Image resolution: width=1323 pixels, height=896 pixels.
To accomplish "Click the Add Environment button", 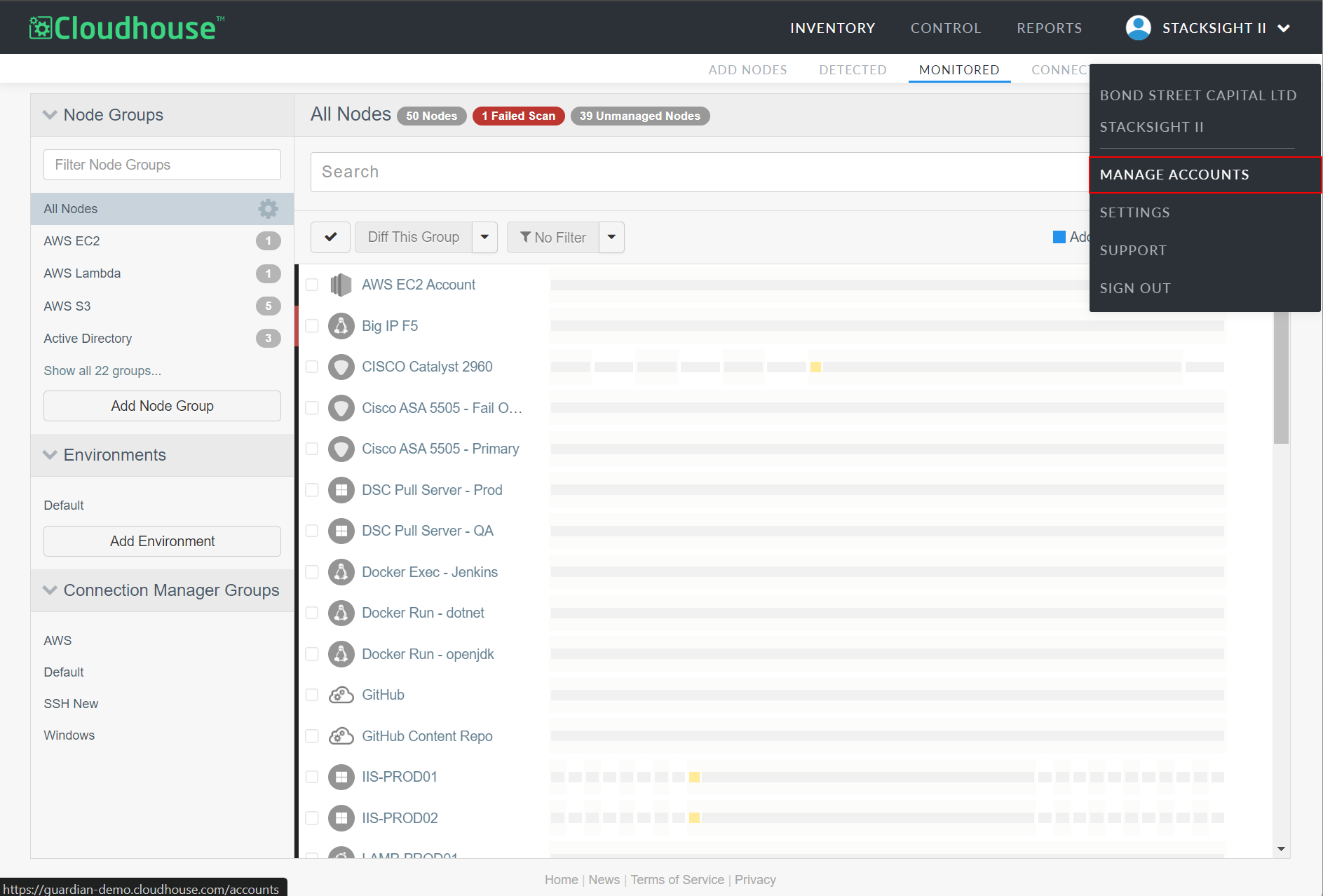I will coord(162,541).
